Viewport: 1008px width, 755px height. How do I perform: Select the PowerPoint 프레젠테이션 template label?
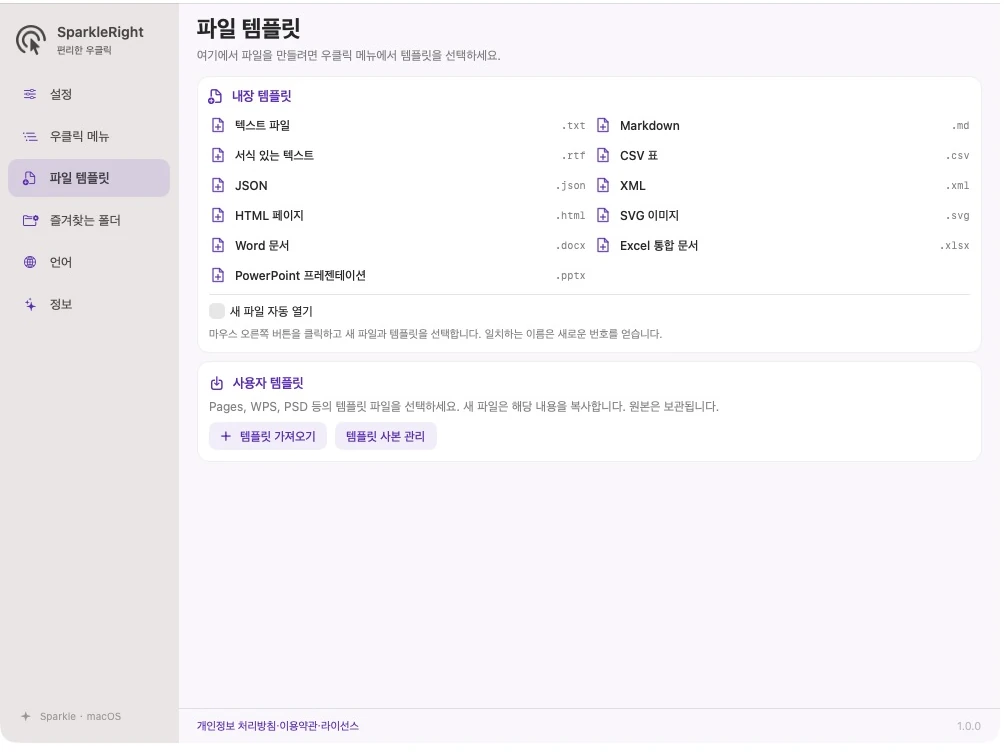[x=300, y=276]
